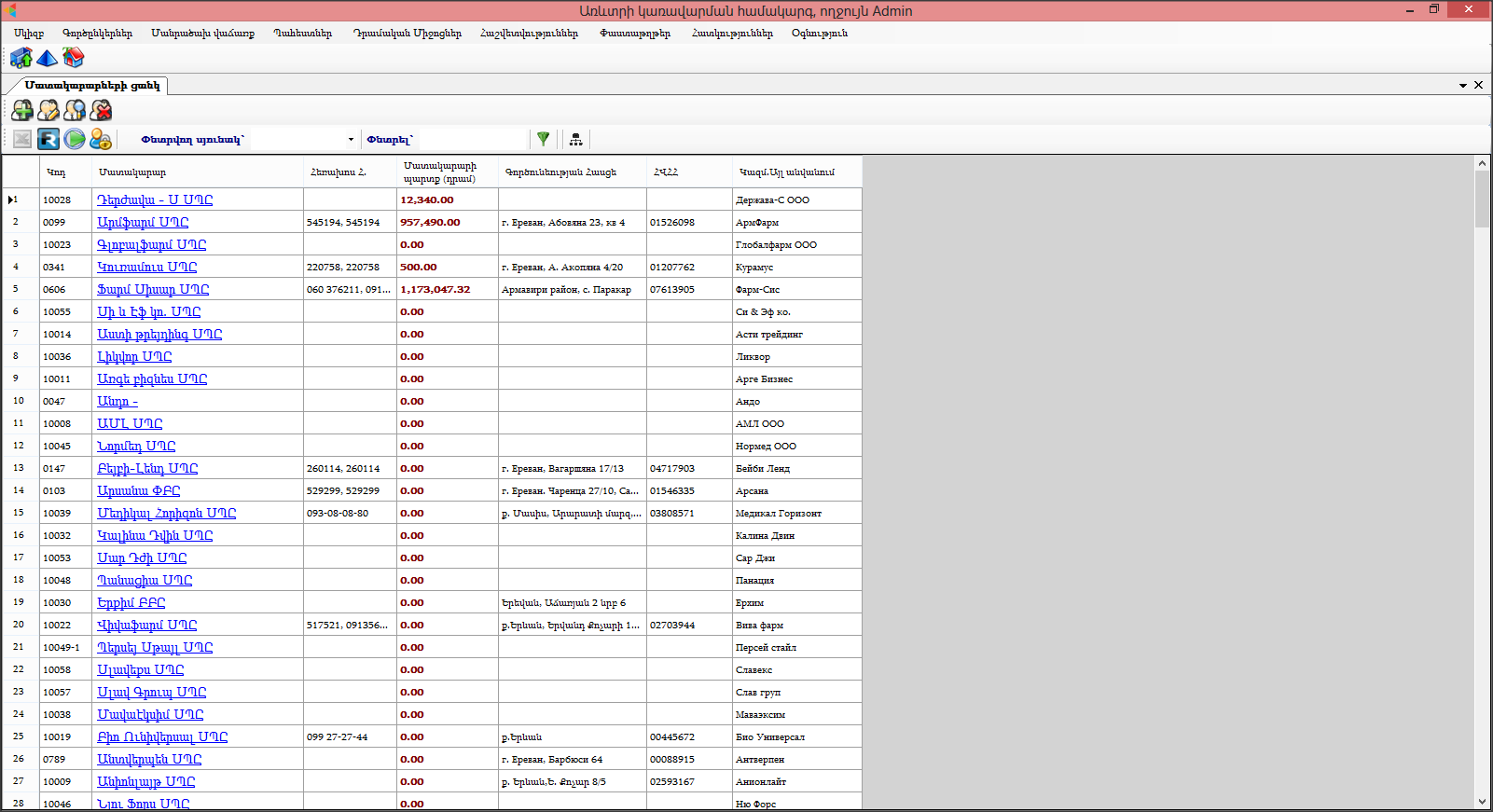Image resolution: width=1493 pixels, height=812 pixels.
Task: Click phone cell 093-08-08-80
Action: click(x=351, y=513)
